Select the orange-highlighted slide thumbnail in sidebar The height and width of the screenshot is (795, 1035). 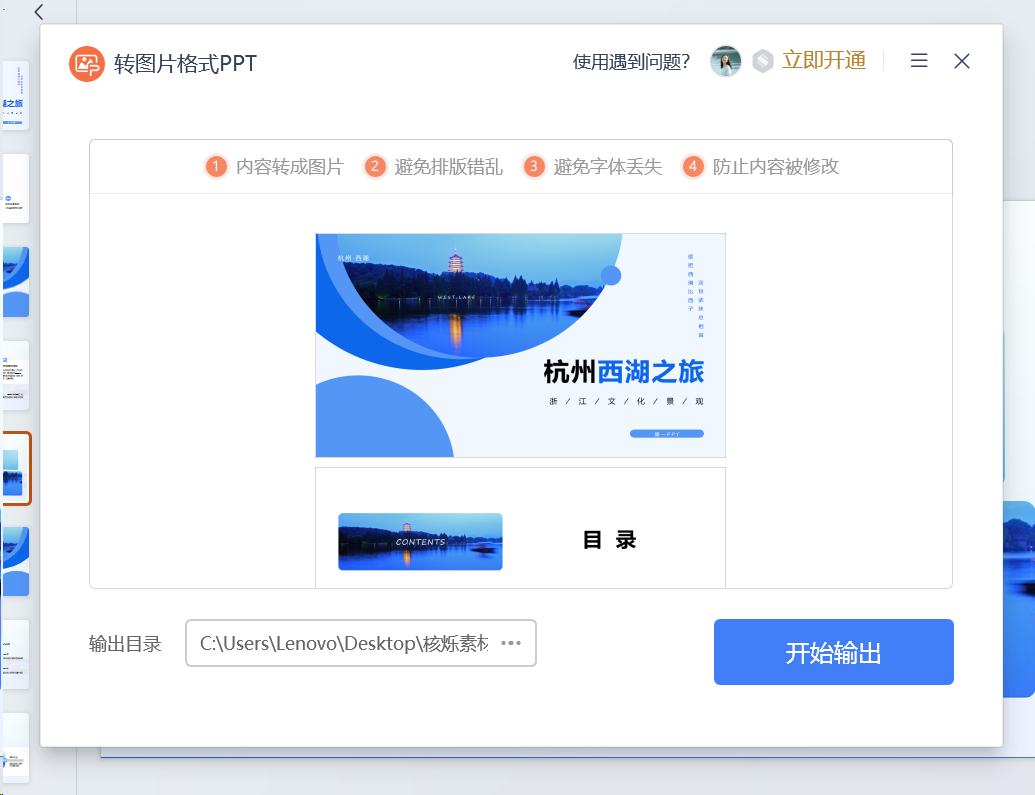16,469
